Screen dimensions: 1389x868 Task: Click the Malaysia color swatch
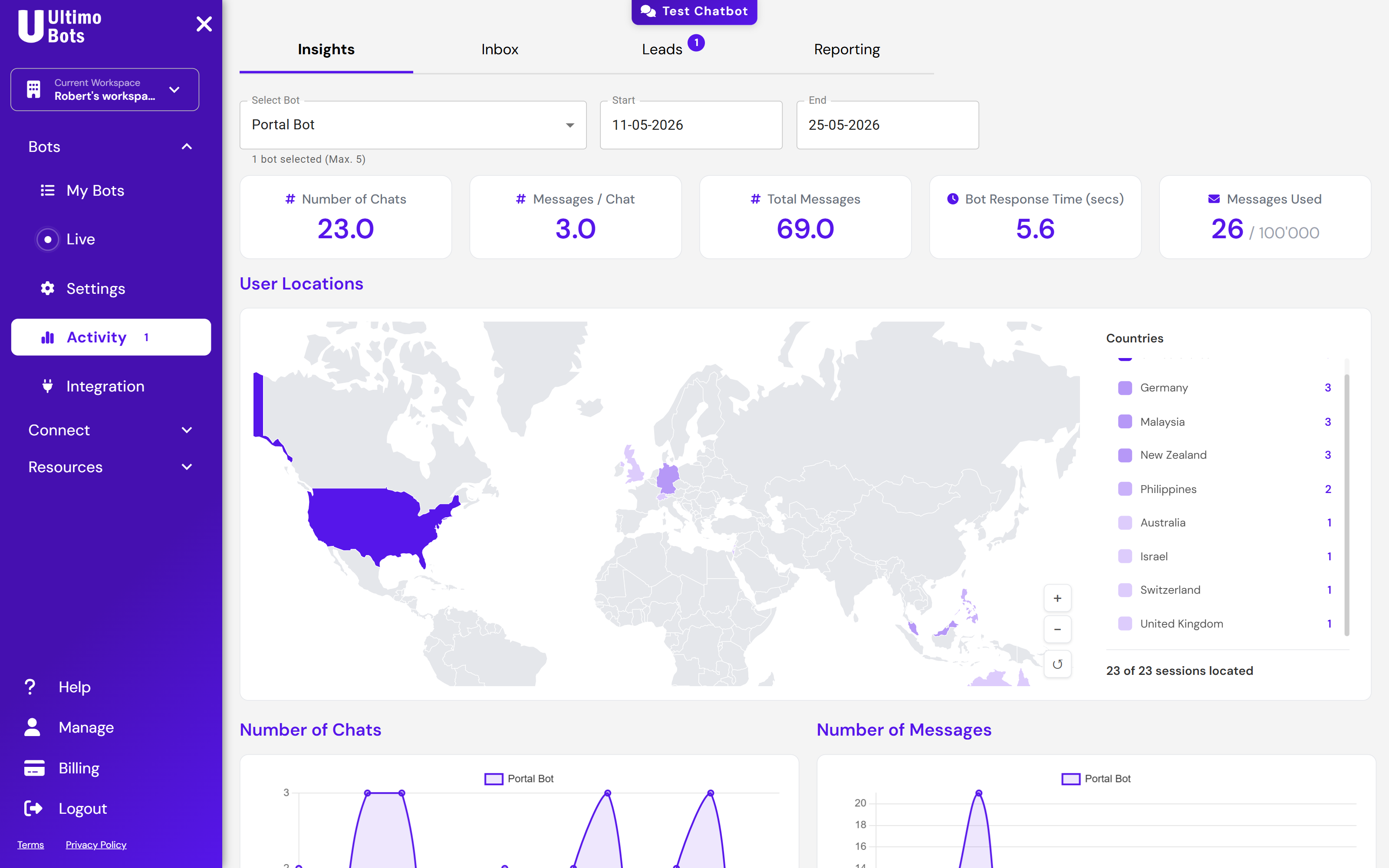click(1125, 421)
